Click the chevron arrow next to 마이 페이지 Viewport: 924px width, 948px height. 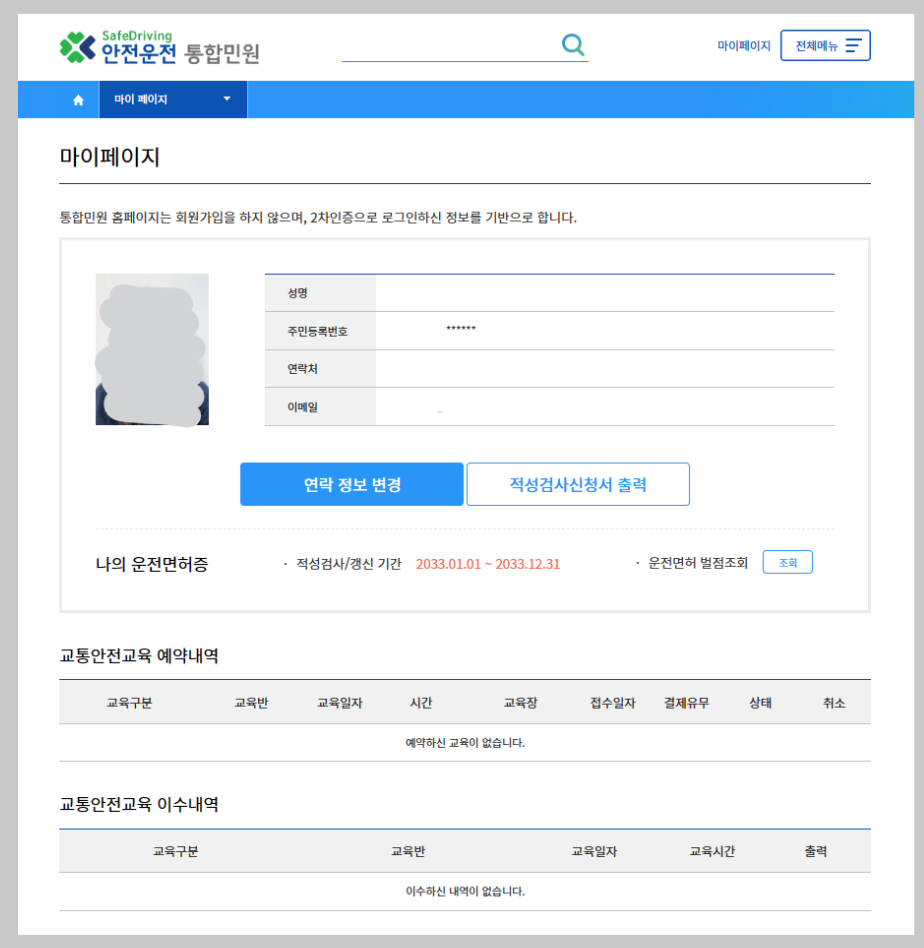tap(227, 99)
